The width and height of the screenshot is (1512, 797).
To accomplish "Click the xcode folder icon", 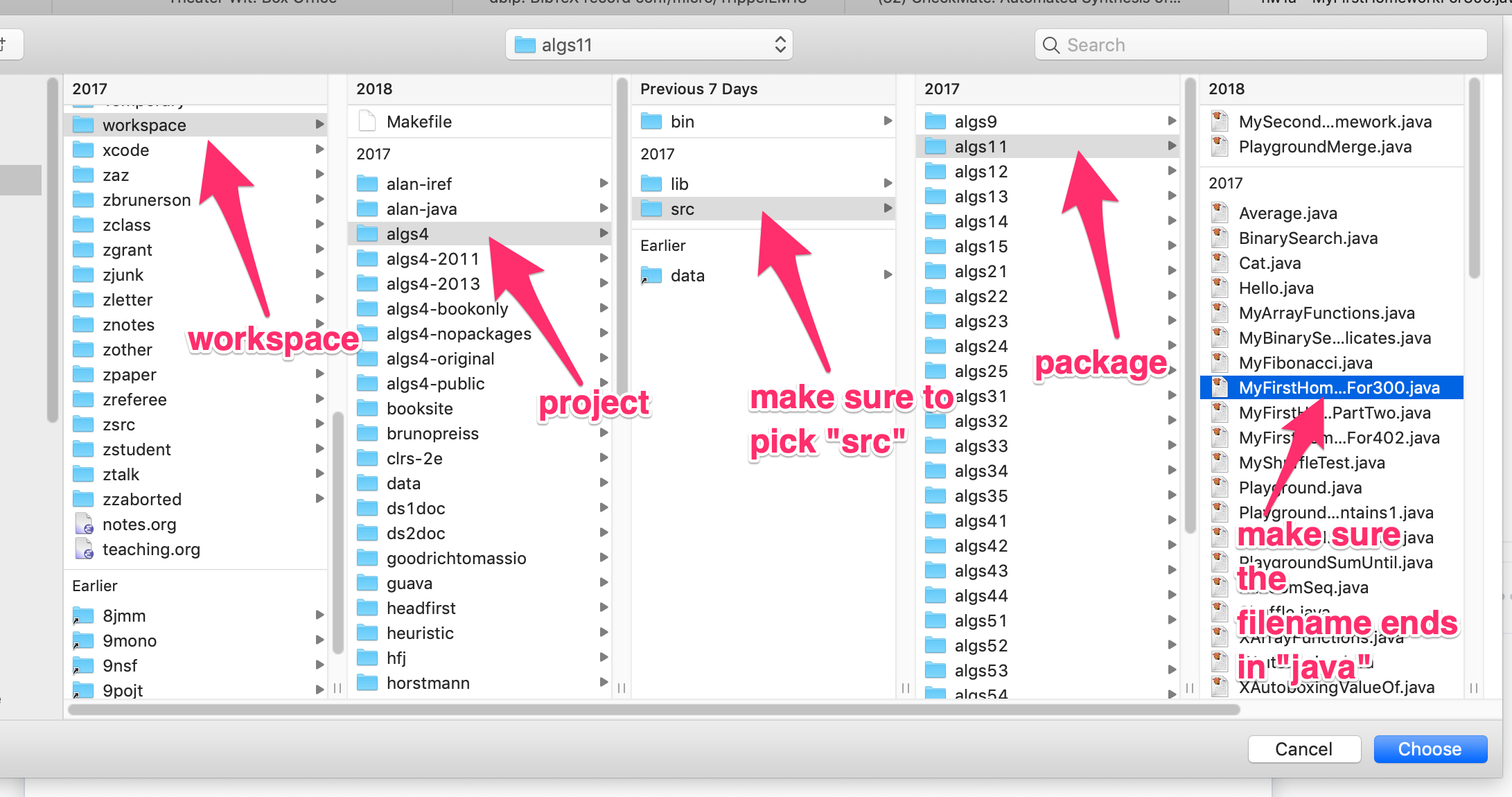I will (83, 150).
